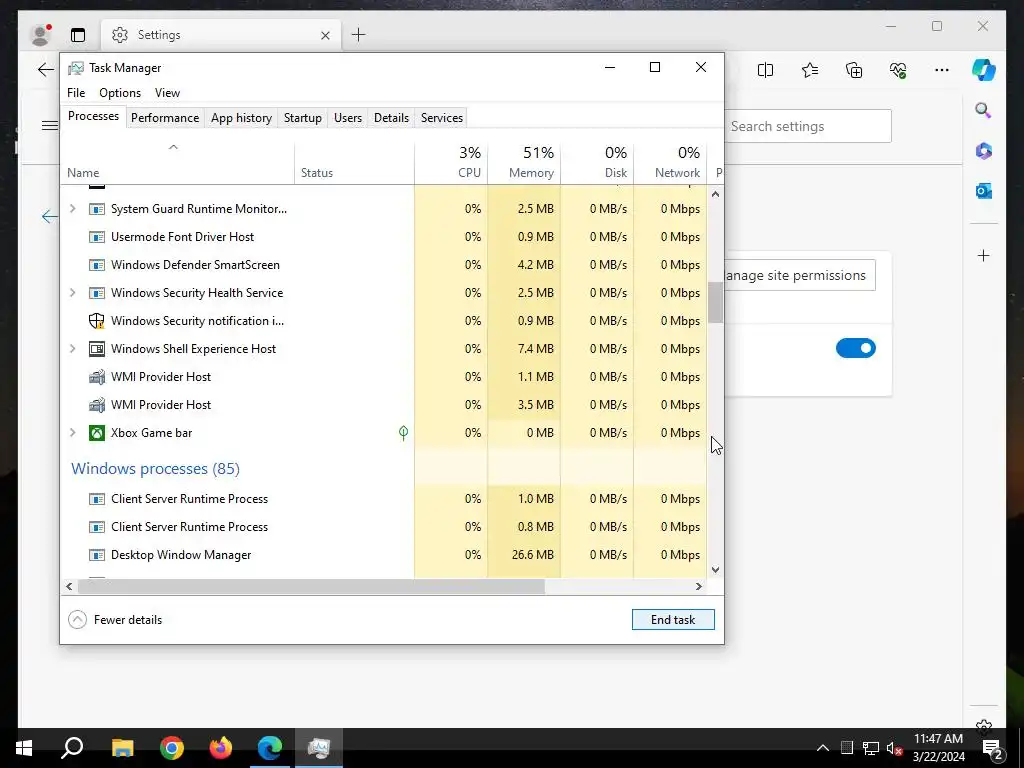Expand Windows Security Health Service row

tap(72, 293)
